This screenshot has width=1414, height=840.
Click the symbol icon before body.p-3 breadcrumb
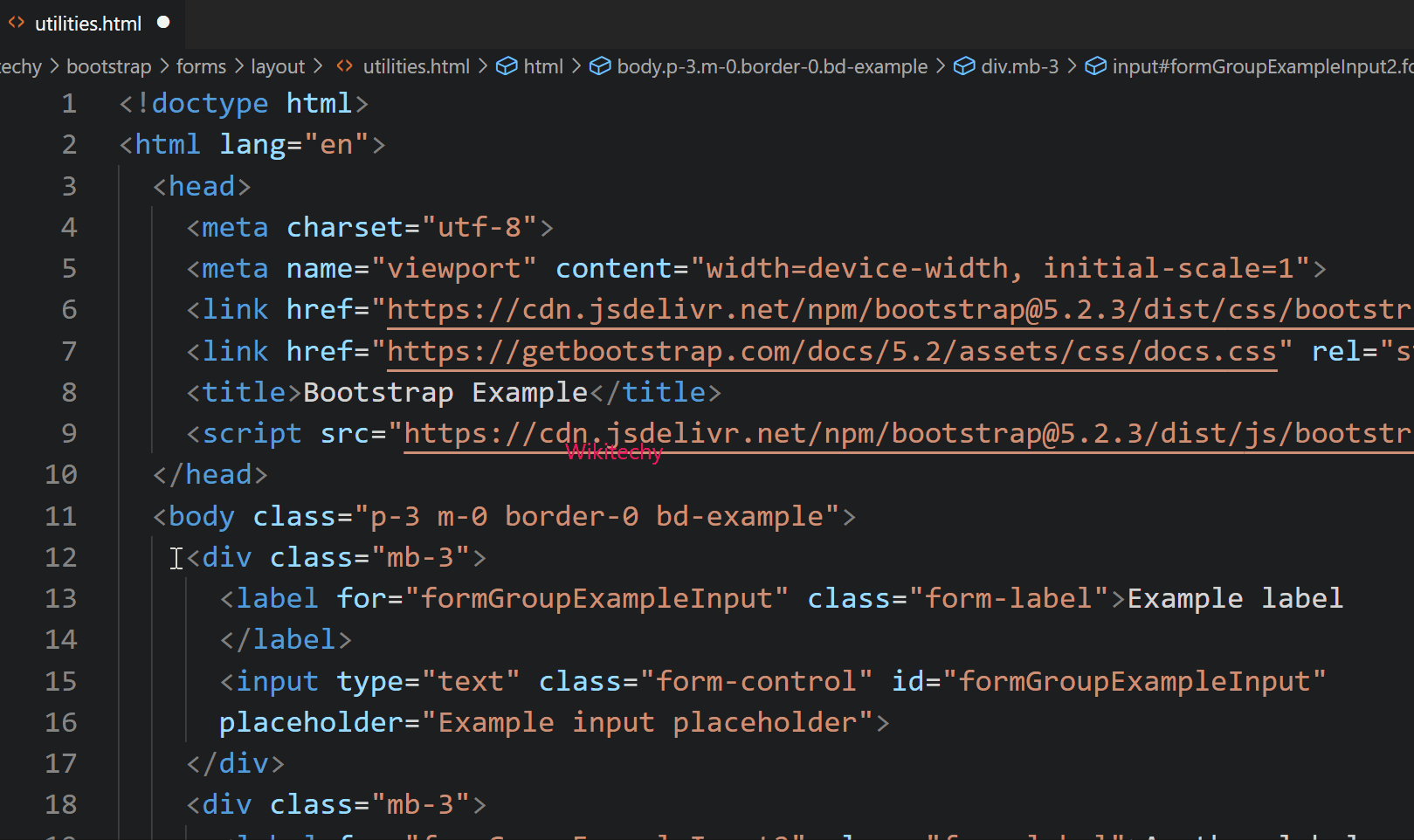[x=600, y=65]
